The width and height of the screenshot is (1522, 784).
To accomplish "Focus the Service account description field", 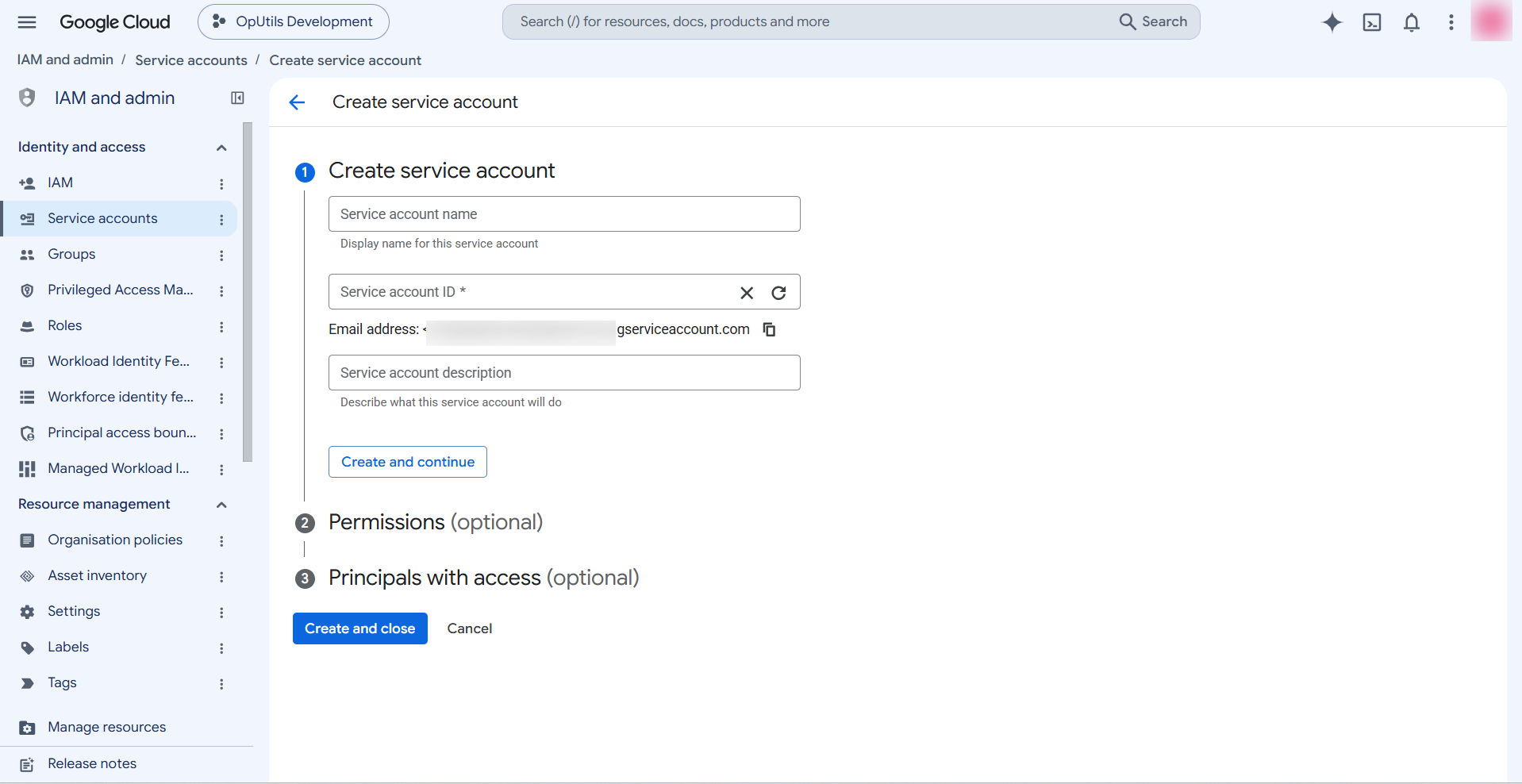I will tap(564, 373).
